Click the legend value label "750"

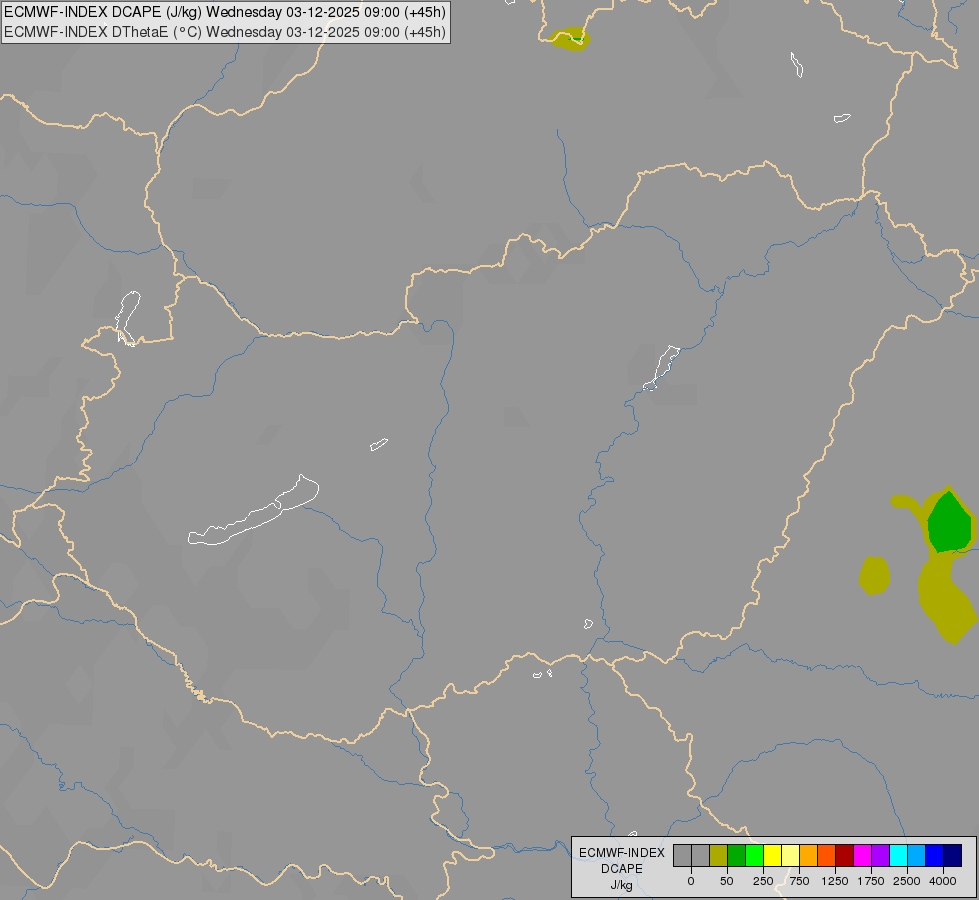[799, 881]
